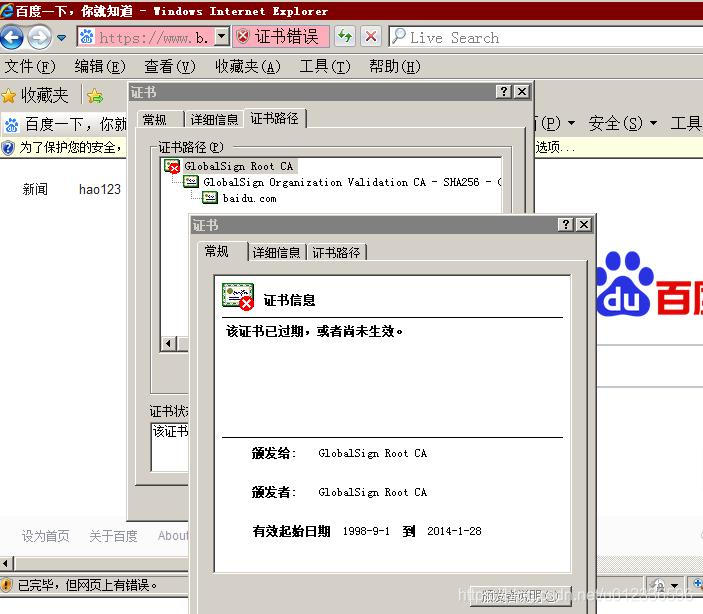This screenshot has height=614, width=703.
Task: Select GlobalSign Root CA in certificate path tree
Action: click(238, 166)
